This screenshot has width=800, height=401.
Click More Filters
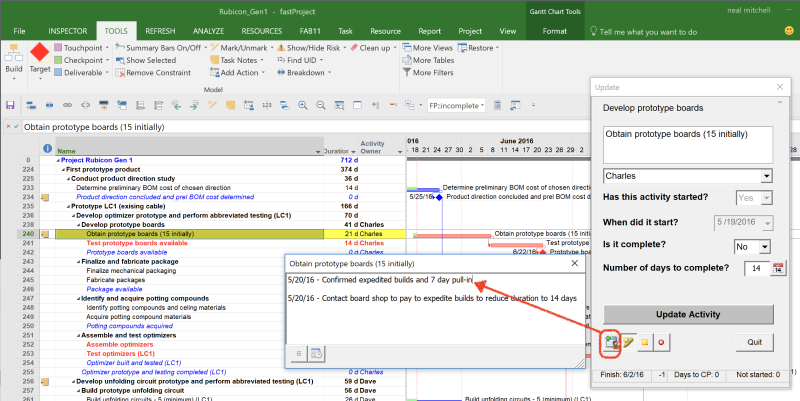tap(428, 72)
